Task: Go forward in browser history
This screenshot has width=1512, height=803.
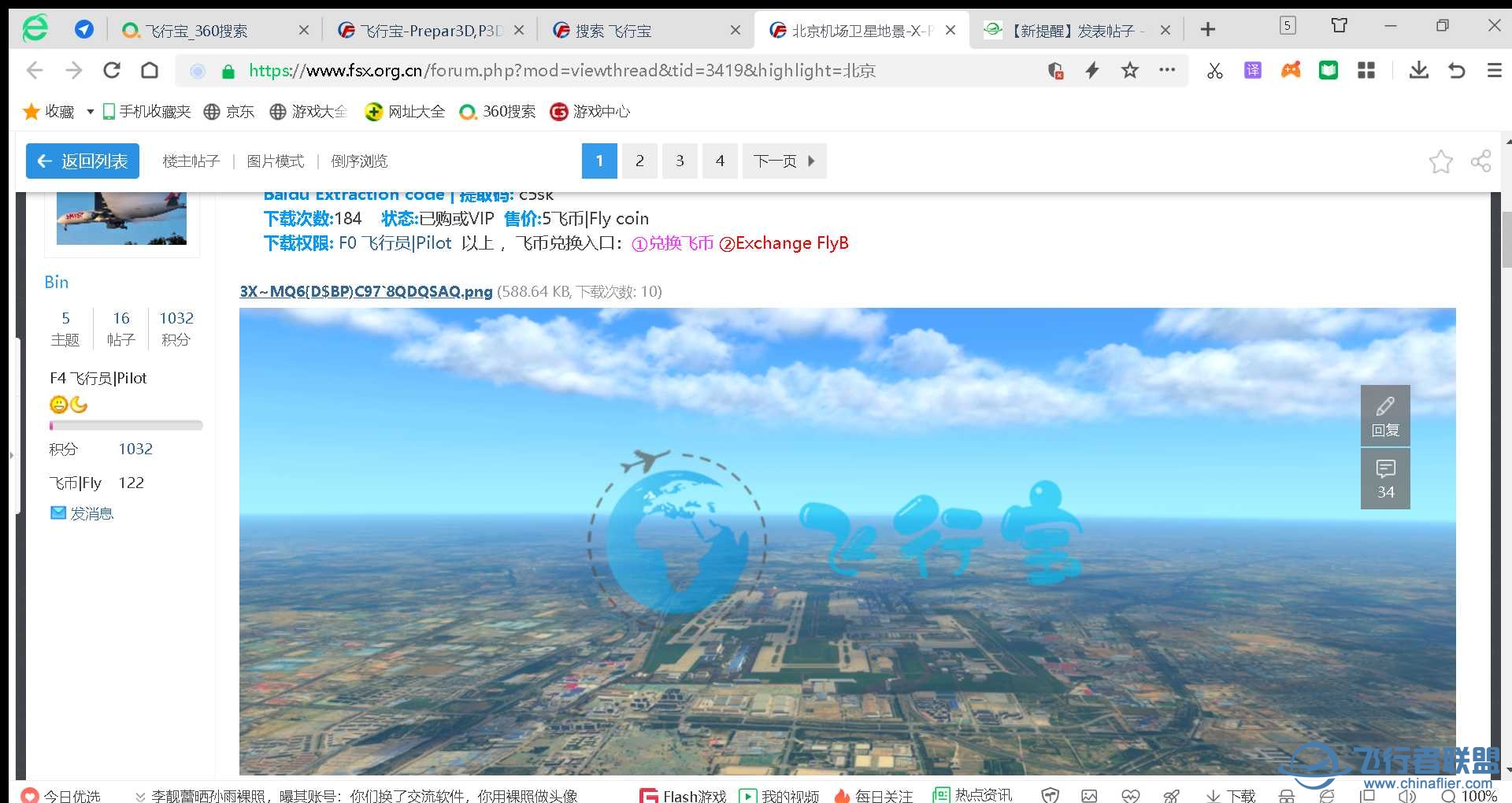Action: (73, 71)
